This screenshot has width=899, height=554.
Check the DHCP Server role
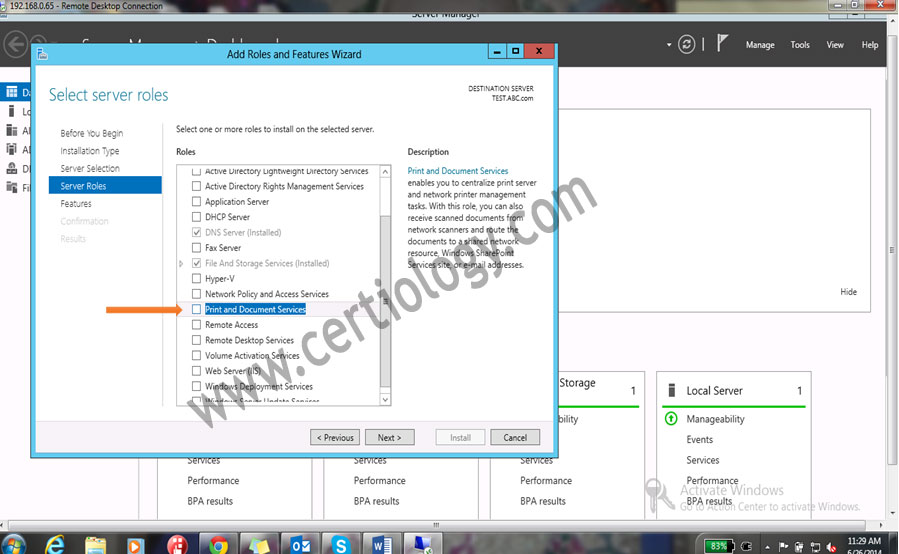pos(196,217)
